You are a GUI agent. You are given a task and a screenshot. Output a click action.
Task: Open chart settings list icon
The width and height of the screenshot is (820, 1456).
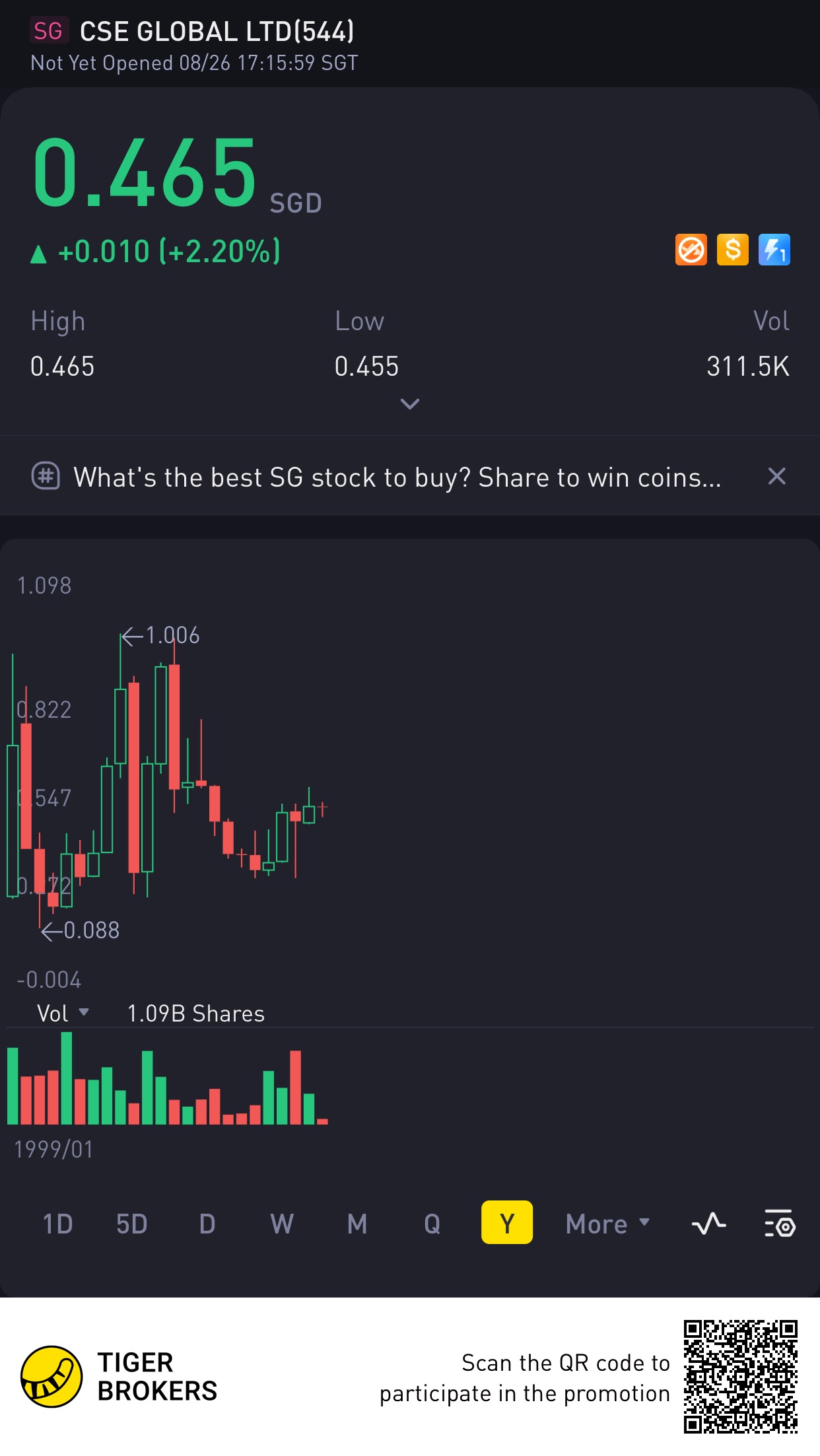coord(780,1224)
